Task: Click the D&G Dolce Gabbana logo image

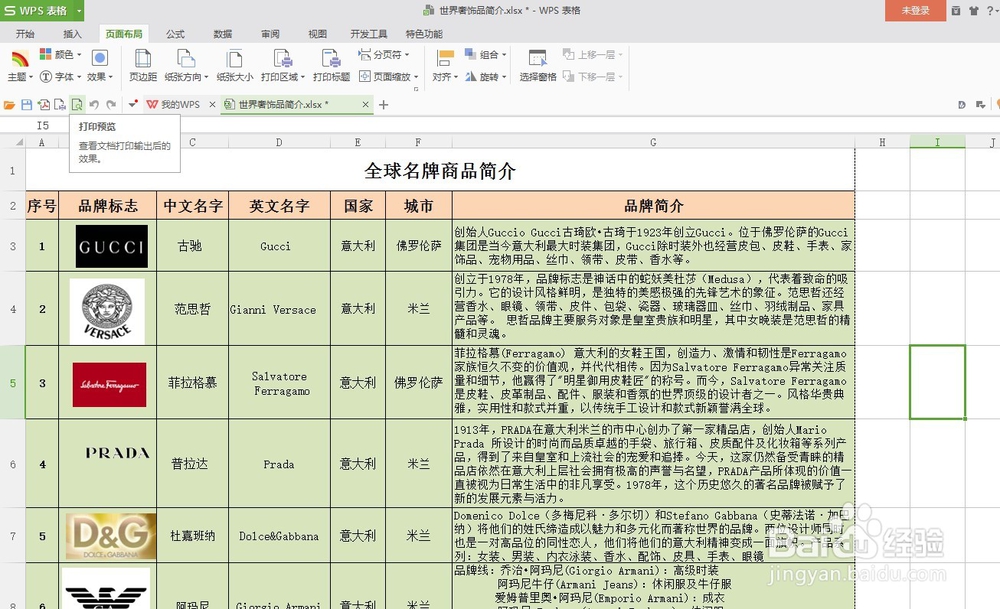Action: (x=111, y=536)
